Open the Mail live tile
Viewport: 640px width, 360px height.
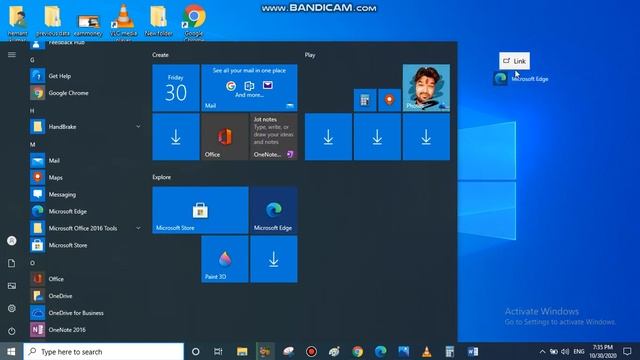click(249, 88)
